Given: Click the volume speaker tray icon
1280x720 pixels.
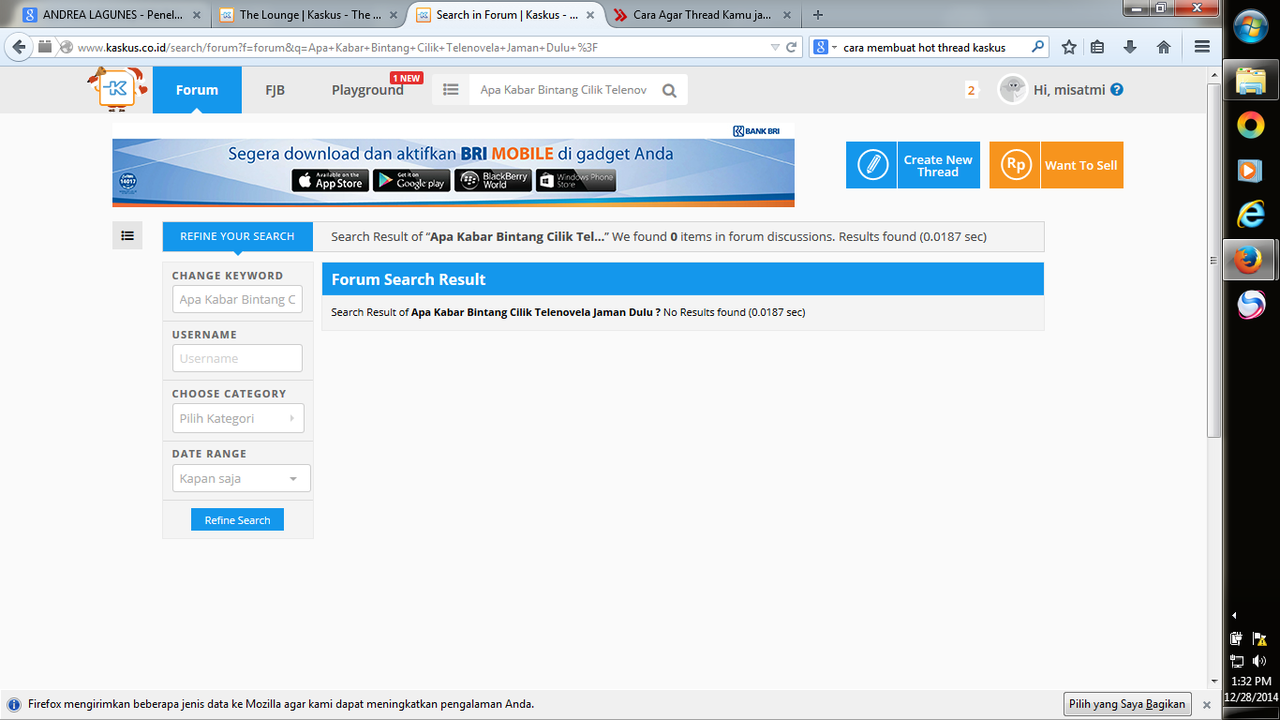Looking at the screenshot, I should (1258, 661).
